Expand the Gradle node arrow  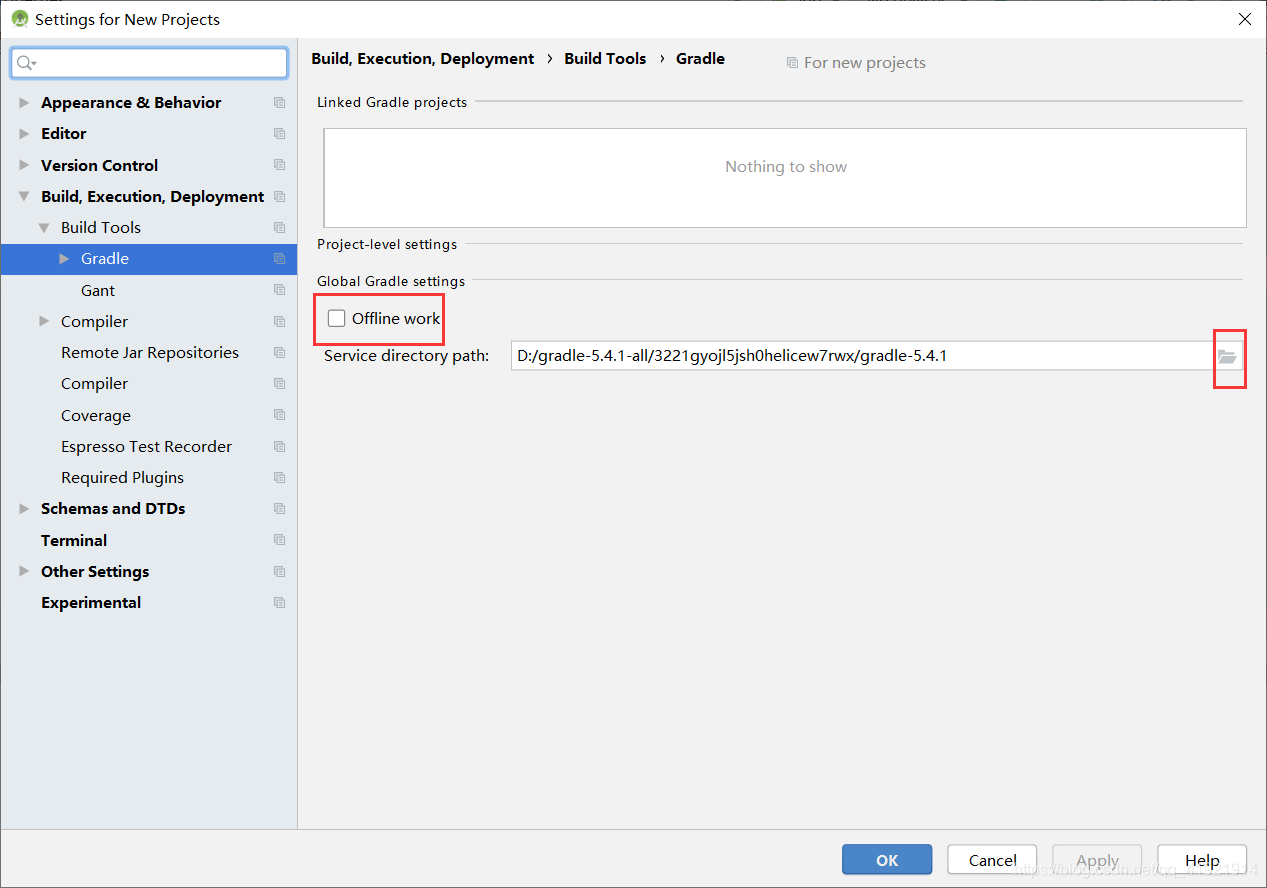[64, 259]
